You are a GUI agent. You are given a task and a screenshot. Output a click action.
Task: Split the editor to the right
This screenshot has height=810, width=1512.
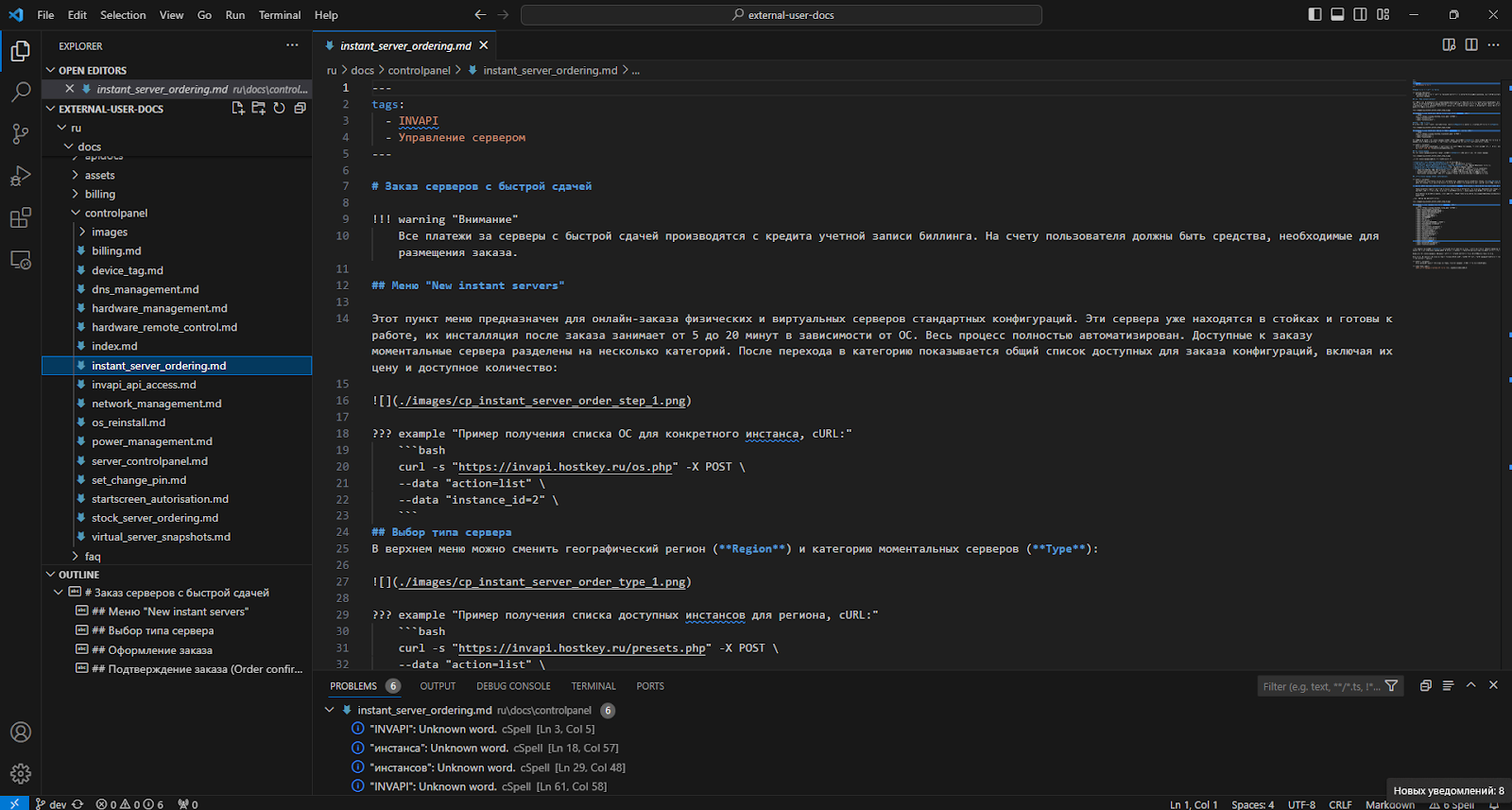click(1471, 45)
